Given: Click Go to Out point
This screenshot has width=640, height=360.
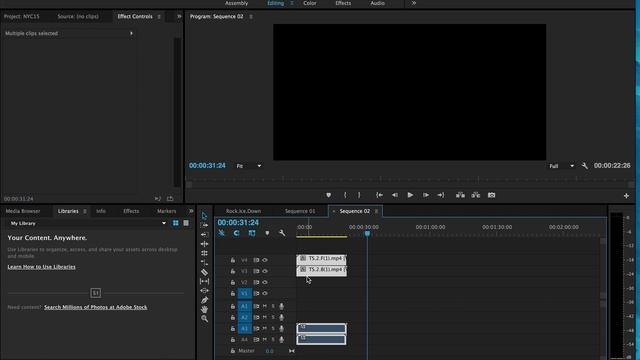Looking at the screenshot, I should pyautogui.click(x=441, y=195).
